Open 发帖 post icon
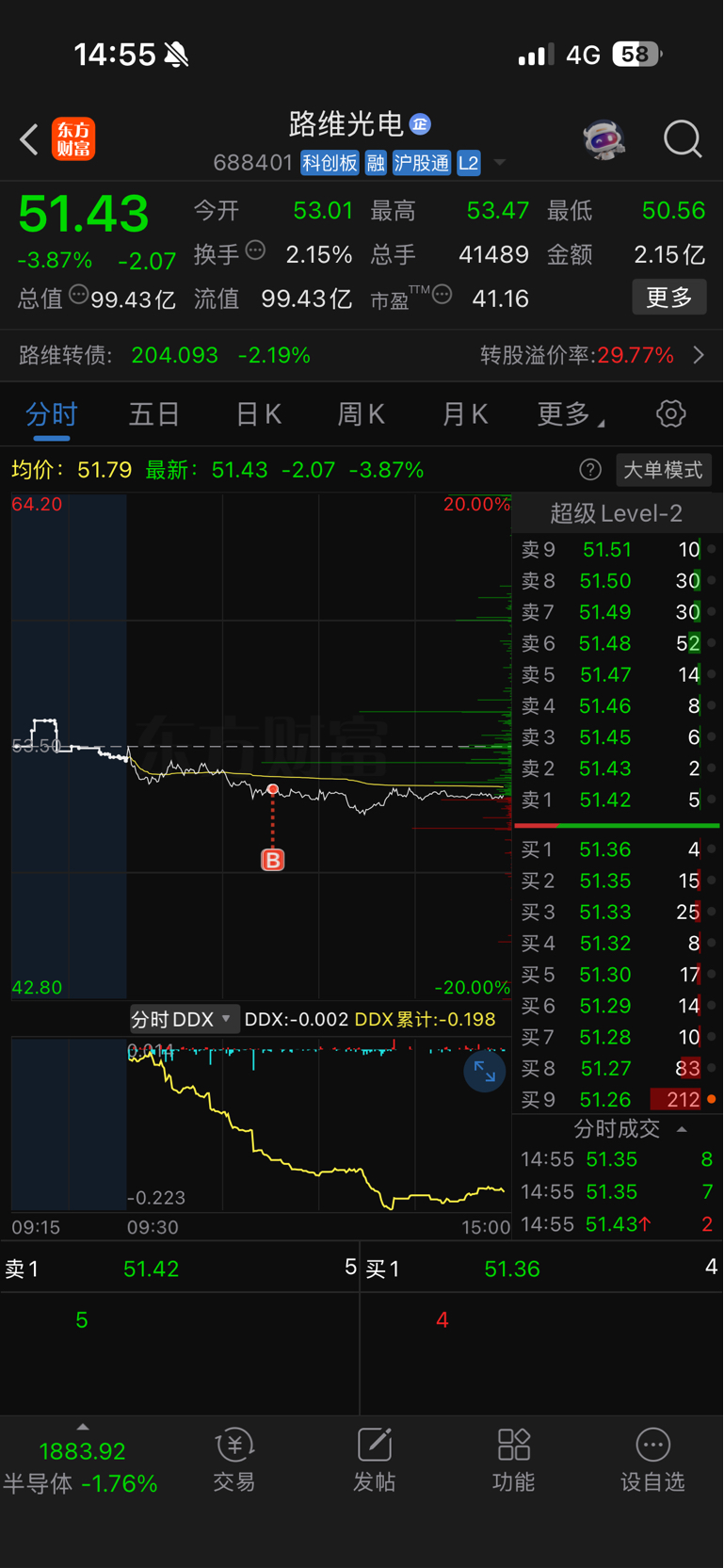This screenshot has width=724, height=1568. 374,1460
